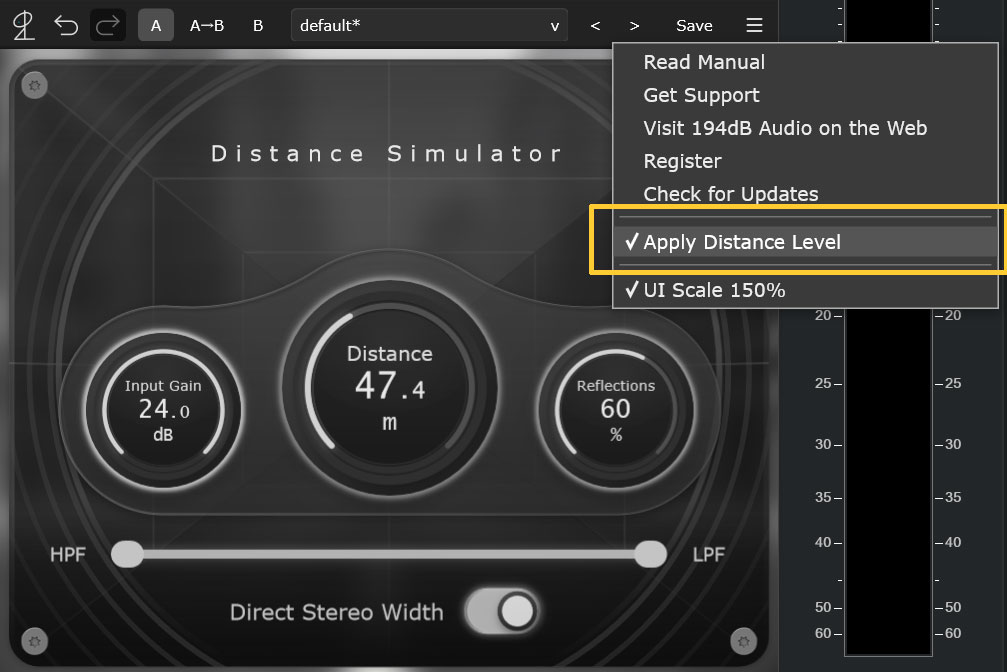Save the current preset
This screenshot has height=672, width=1007.
(694, 26)
